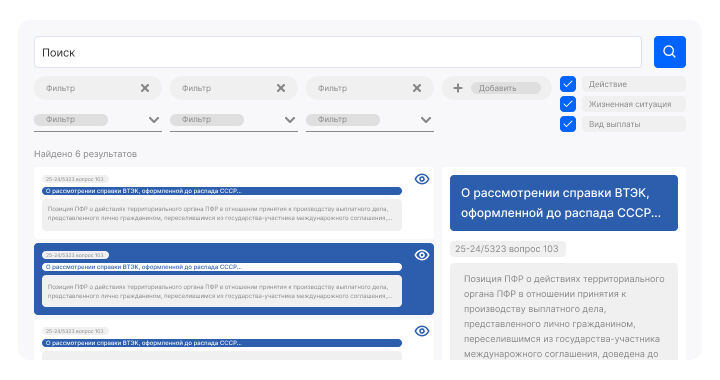Viewport: 720px width, 380px height.
Task: Click the Действие label text
Action: point(608,84)
